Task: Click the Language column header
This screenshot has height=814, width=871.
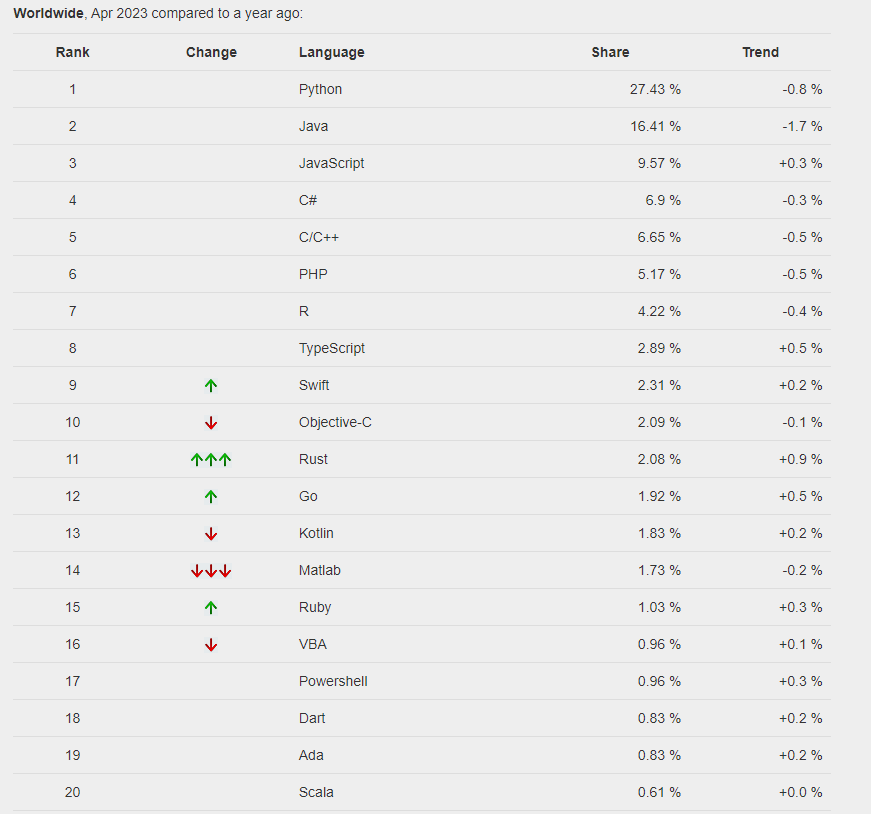Action: coord(332,52)
